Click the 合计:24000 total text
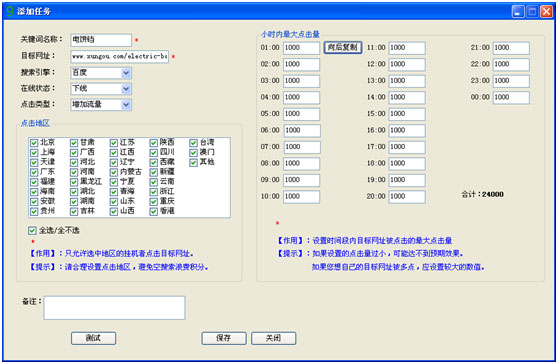This screenshot has height=364, width=558. pos(482,194)
